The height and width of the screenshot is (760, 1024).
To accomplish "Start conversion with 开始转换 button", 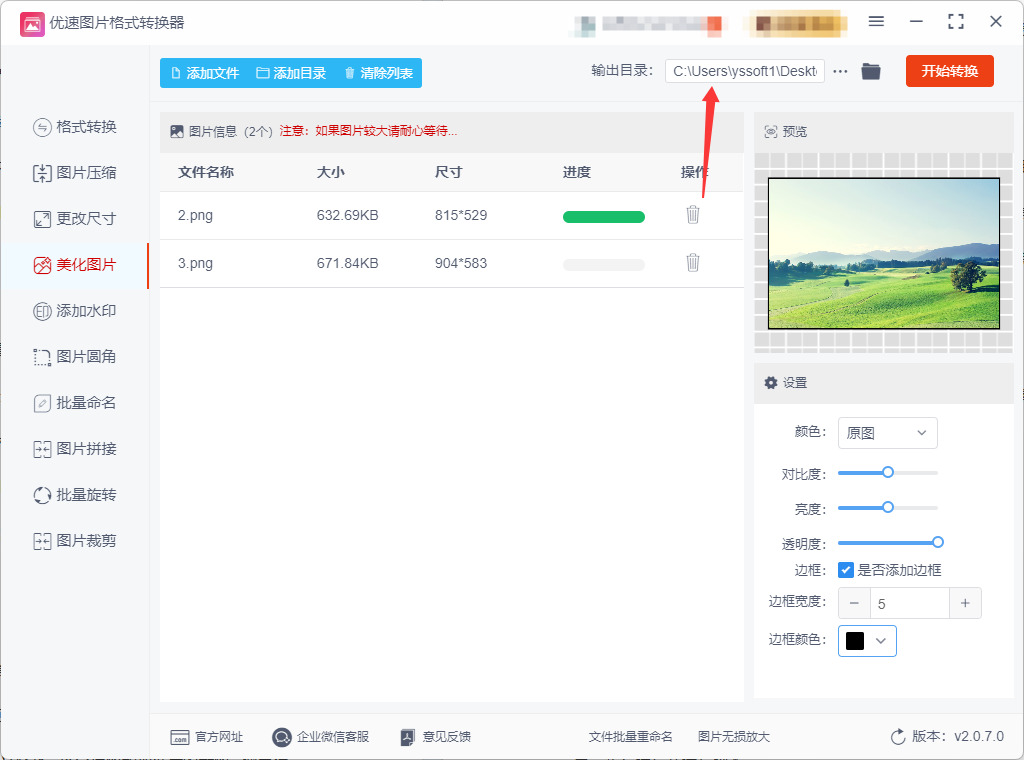I will pos(950,71).
